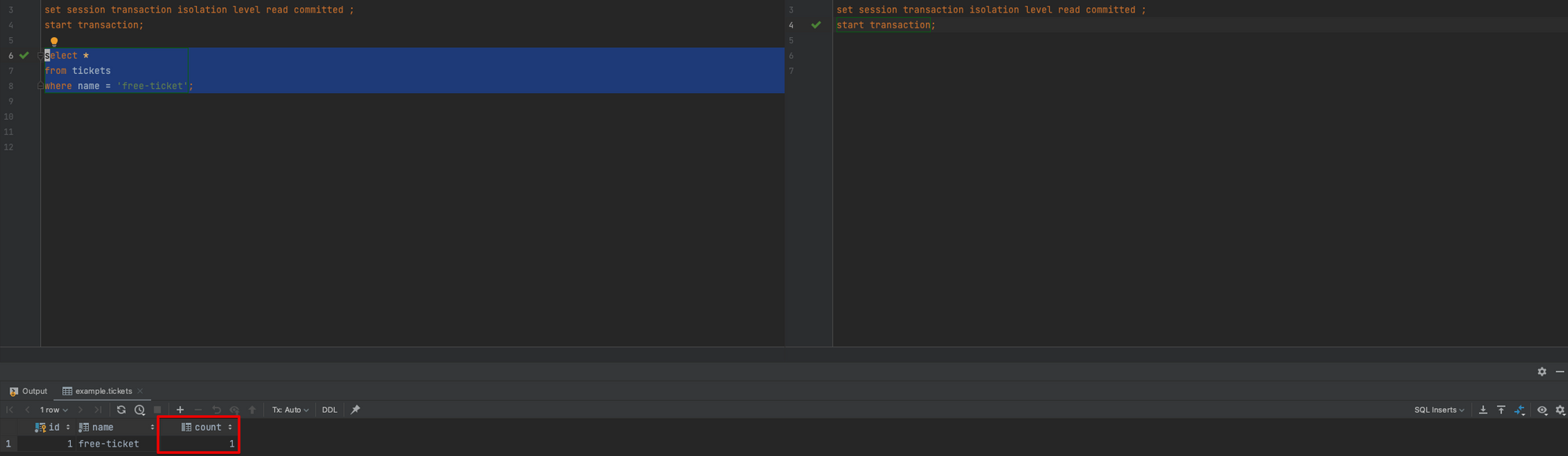Click green checkmark beside right start transaction

point(816,25)
